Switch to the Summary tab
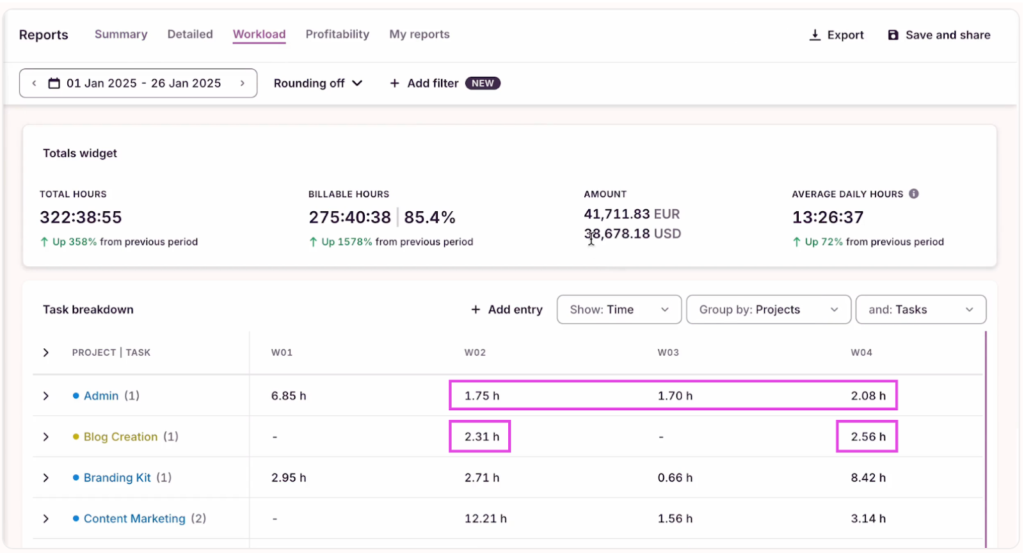This screenshot has width=1024, height=553. click(x=121, y=34)
